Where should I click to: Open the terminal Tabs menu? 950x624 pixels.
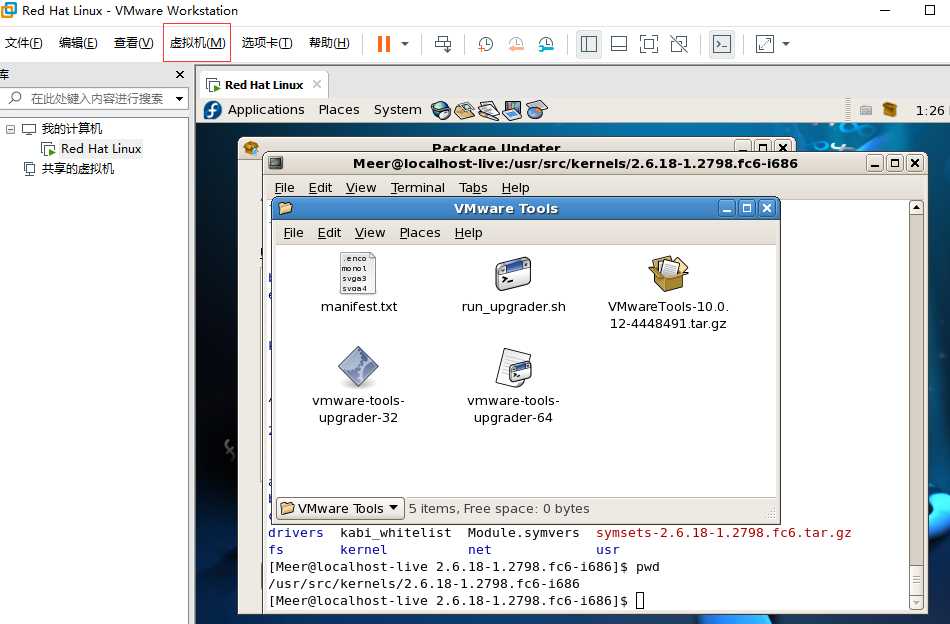[473, 187]
